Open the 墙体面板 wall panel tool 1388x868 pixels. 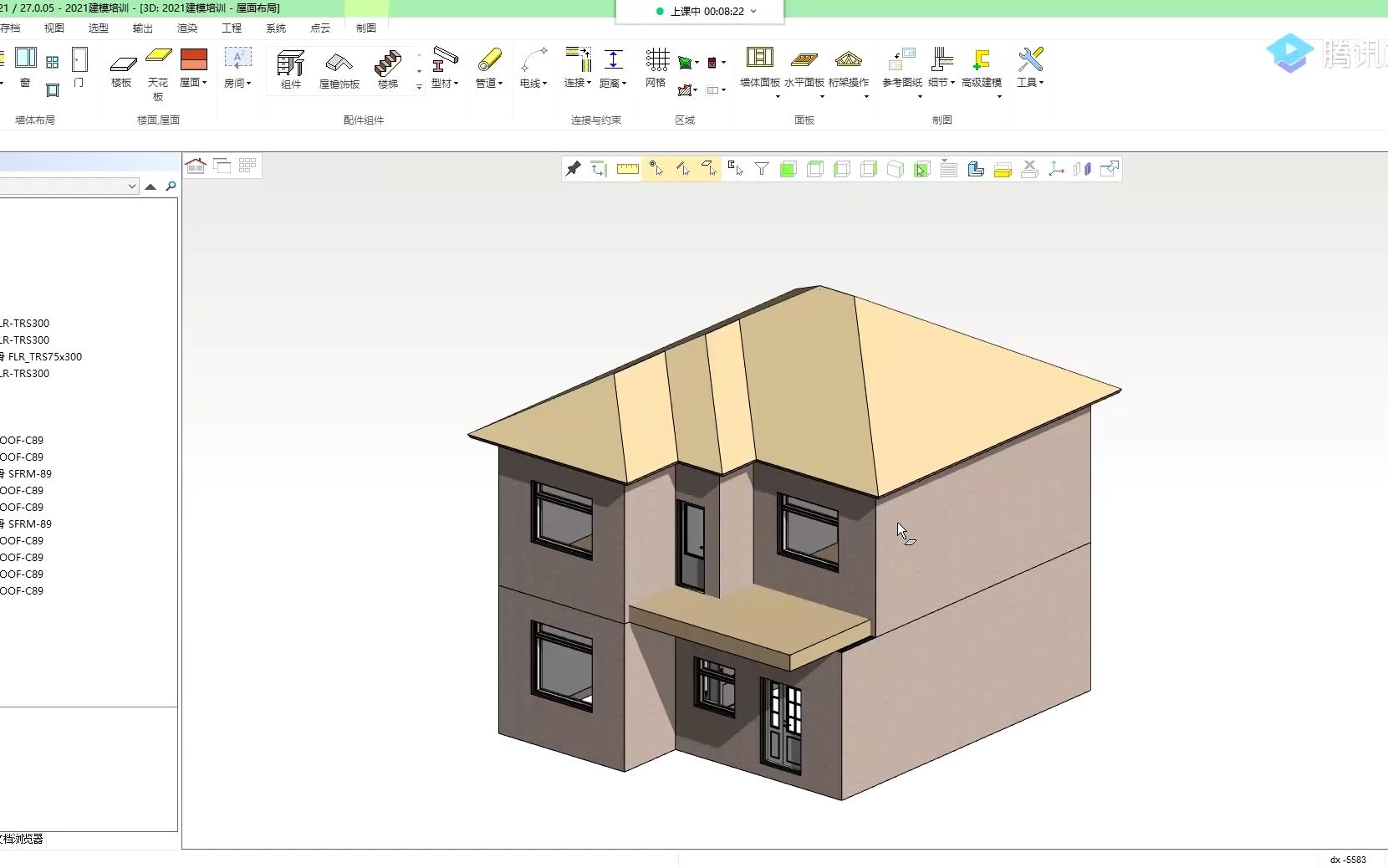760,71
